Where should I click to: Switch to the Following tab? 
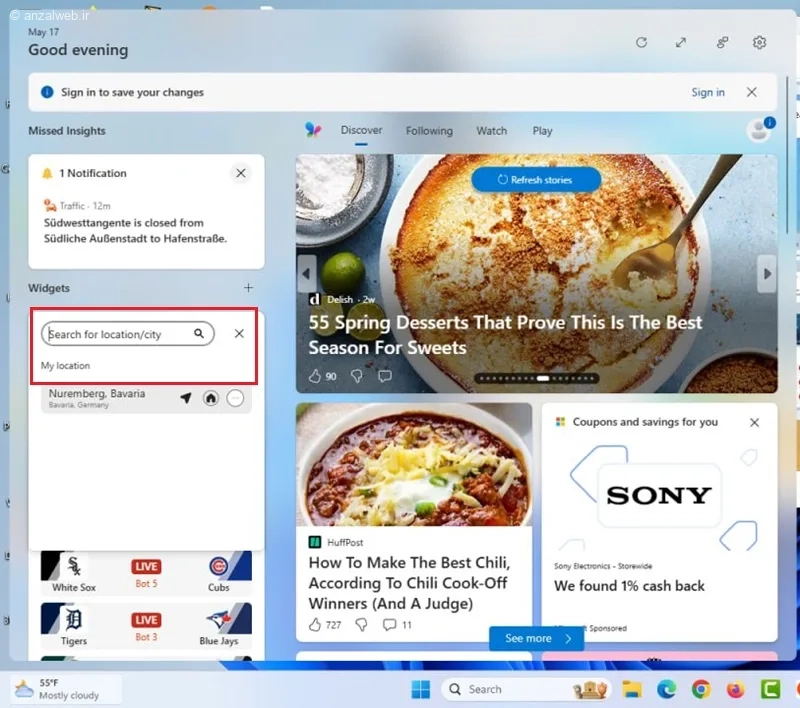click(x=429, y=131)
